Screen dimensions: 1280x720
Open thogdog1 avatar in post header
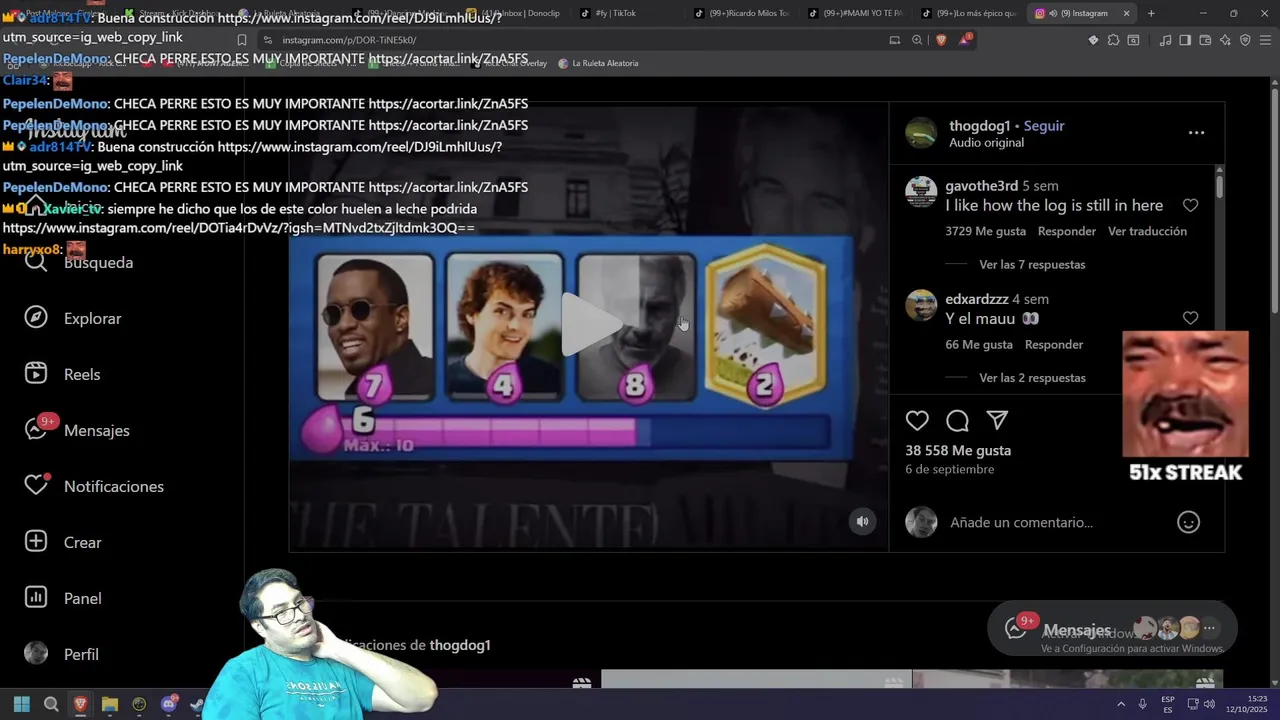tap(921, 132)
